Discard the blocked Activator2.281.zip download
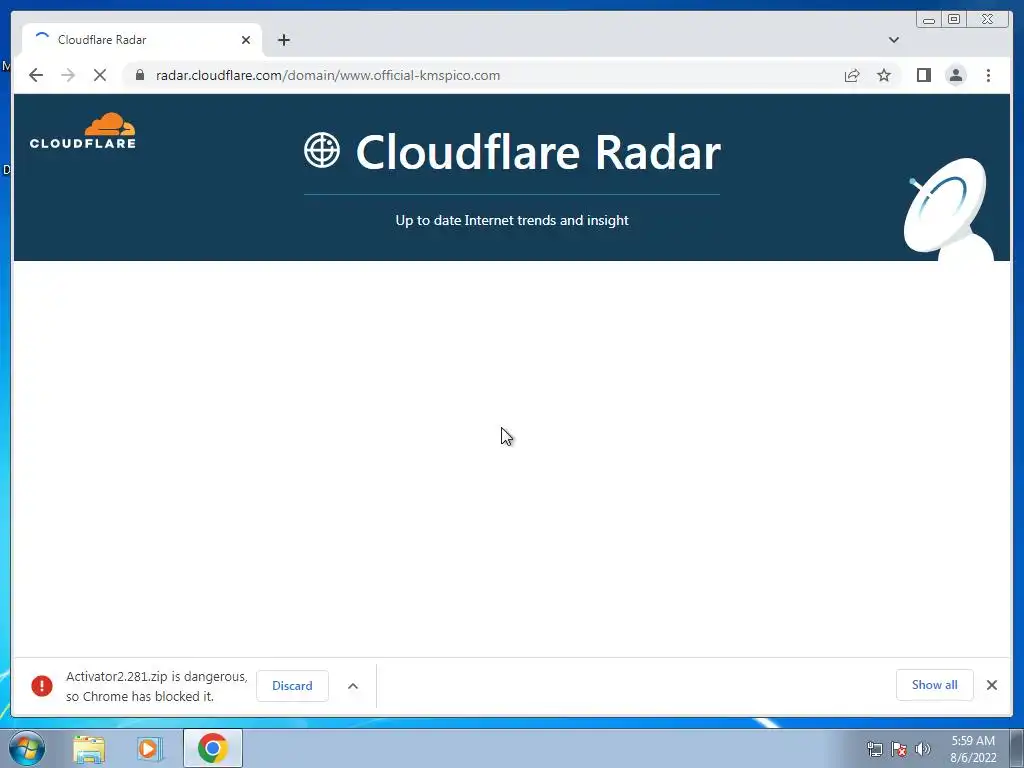The width and height of the screenshot is (1024, 768). (292, 686)
